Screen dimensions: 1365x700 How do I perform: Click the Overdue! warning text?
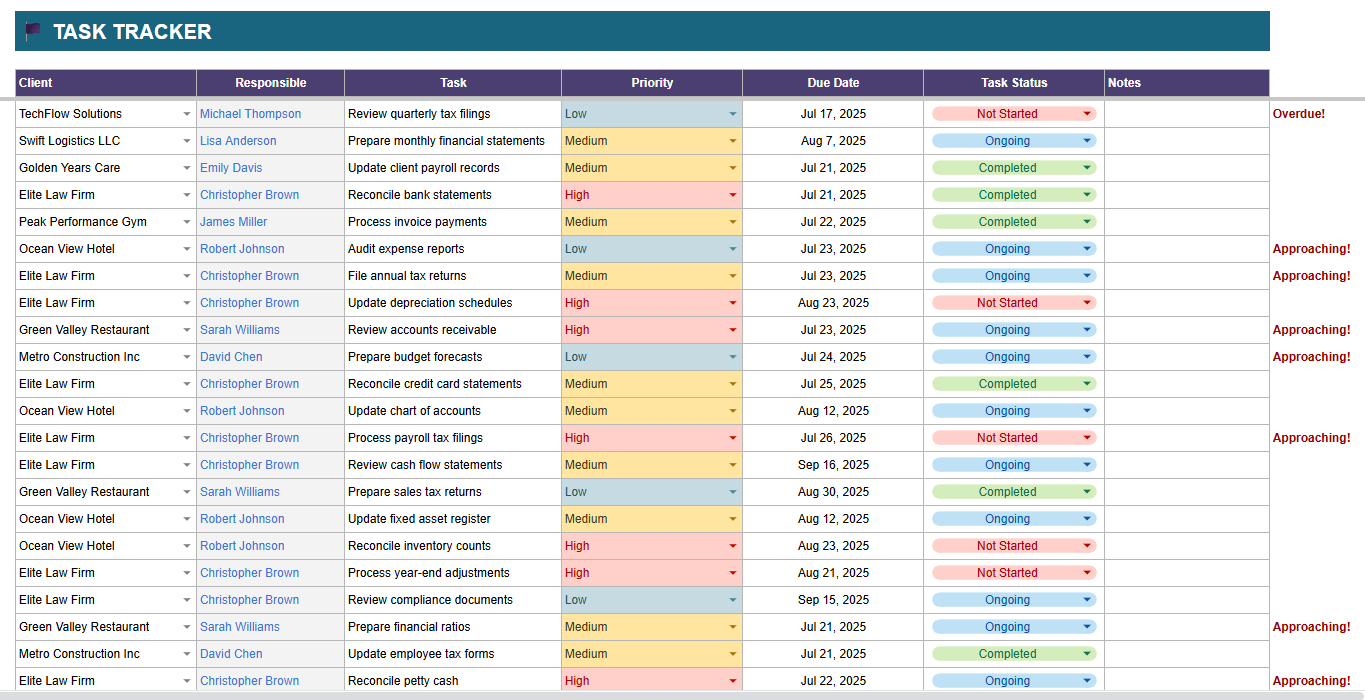pos(1299,113)
